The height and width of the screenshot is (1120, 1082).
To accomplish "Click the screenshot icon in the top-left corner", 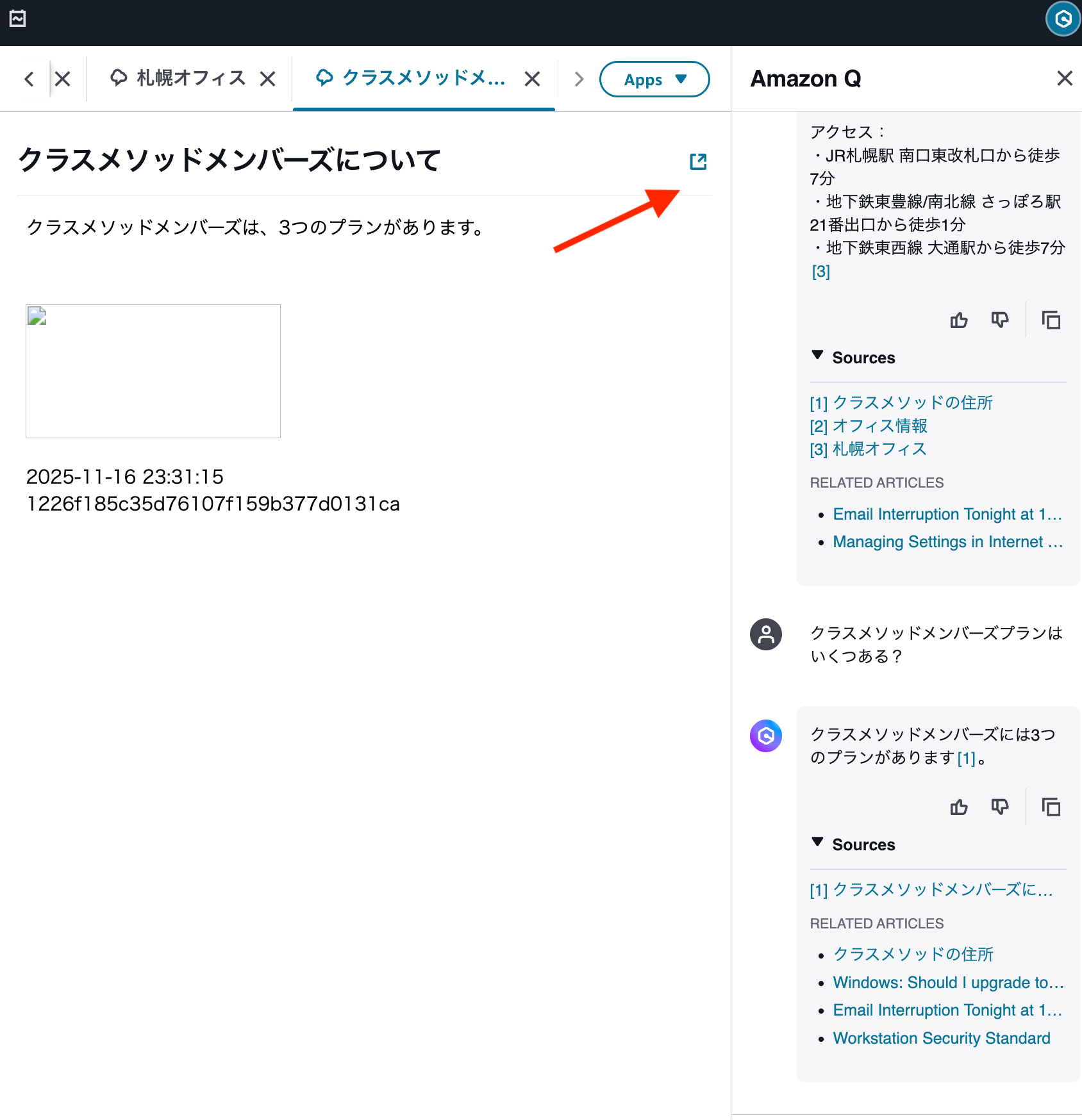I will click(17, 18).
